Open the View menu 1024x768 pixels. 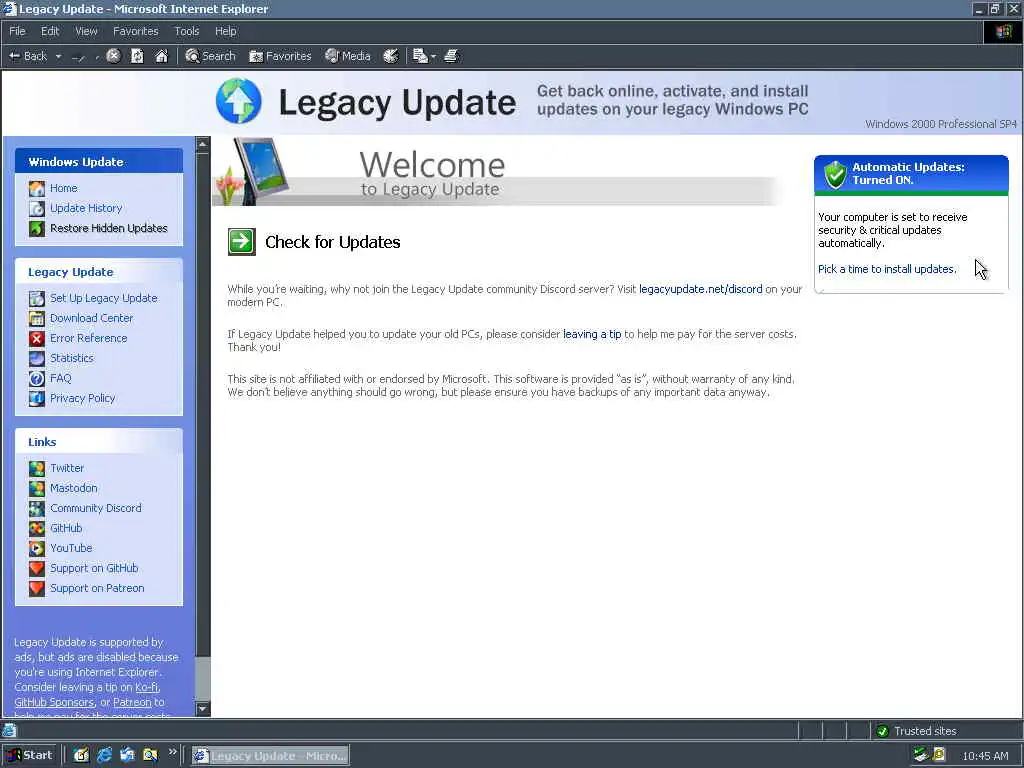pyautogui.click(x=86, y=31)
